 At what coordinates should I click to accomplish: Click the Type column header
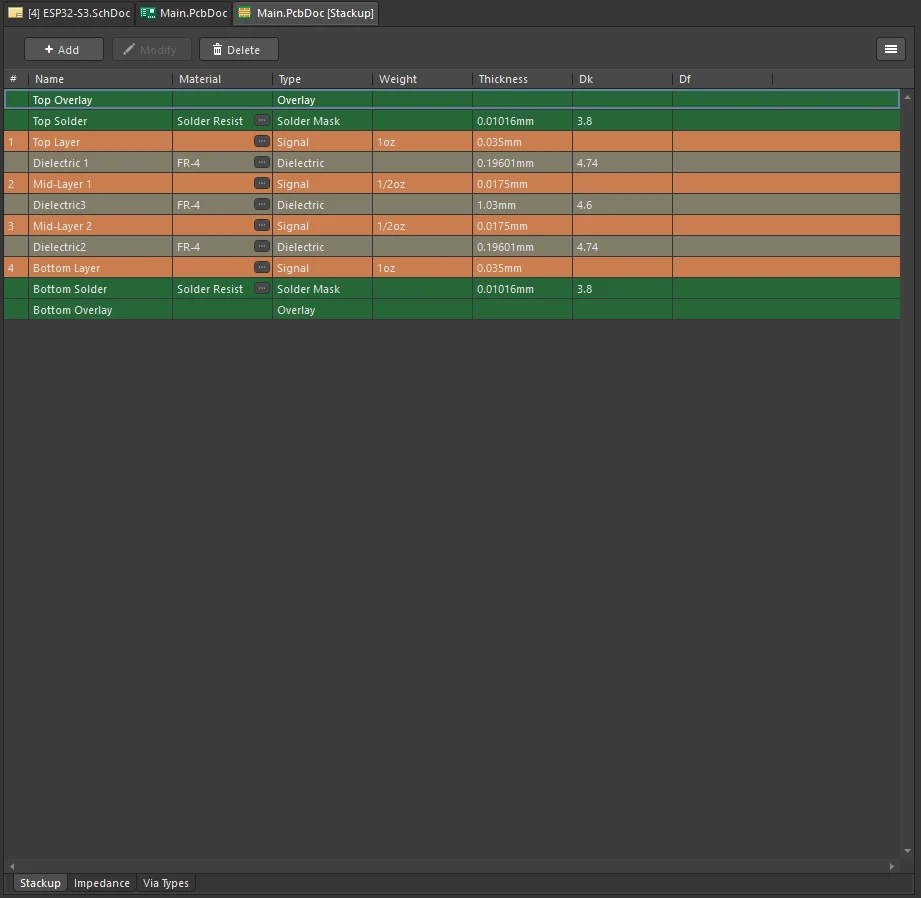[x=322, y=79]
